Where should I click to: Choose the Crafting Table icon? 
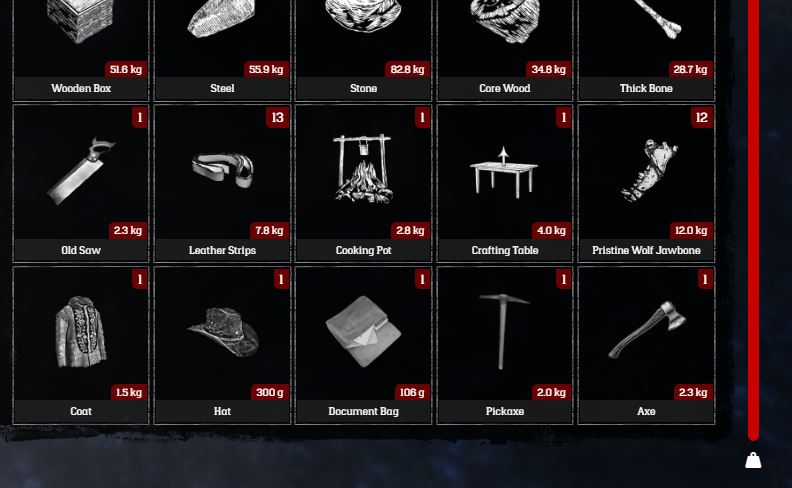pyautogui.click(x=504, y=172)
